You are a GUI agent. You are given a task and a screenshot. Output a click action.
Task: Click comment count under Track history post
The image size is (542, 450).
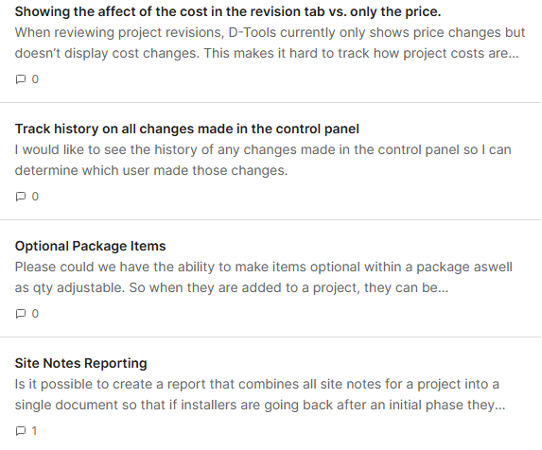coord(35,196)
